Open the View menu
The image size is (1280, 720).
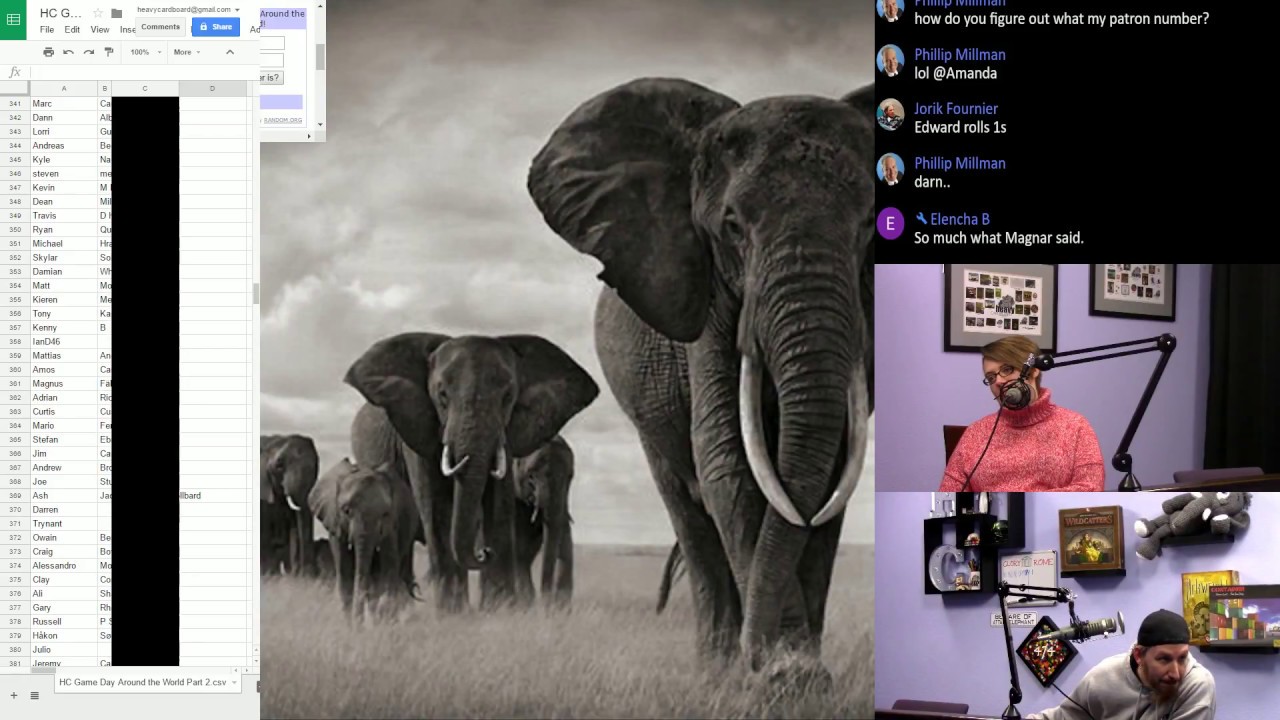tap(100, 30)
